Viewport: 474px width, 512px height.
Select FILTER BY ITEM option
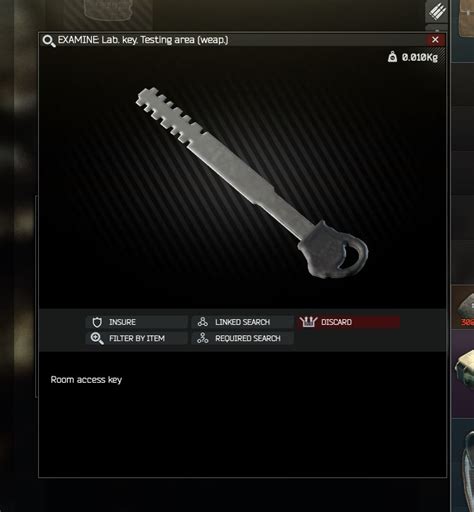coord(137,338)
